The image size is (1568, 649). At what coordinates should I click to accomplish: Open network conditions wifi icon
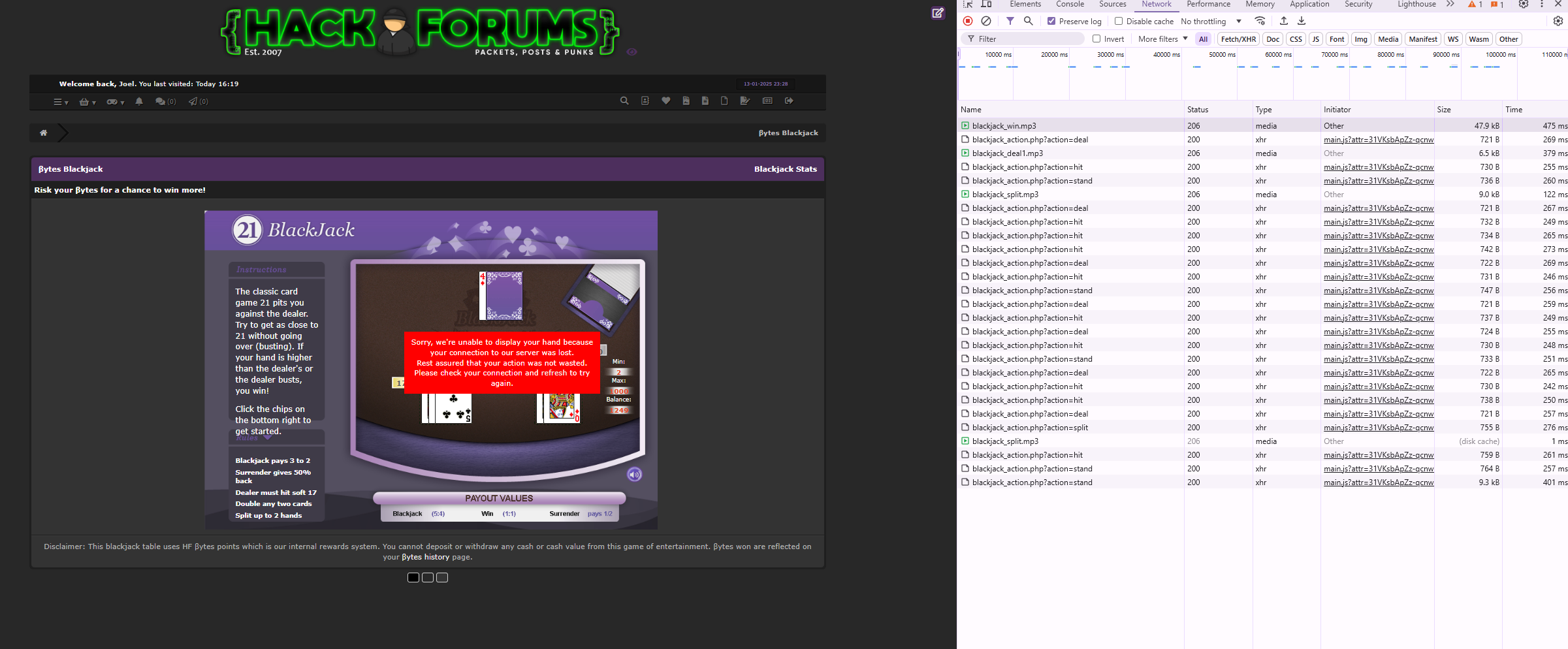(1260, 21)
